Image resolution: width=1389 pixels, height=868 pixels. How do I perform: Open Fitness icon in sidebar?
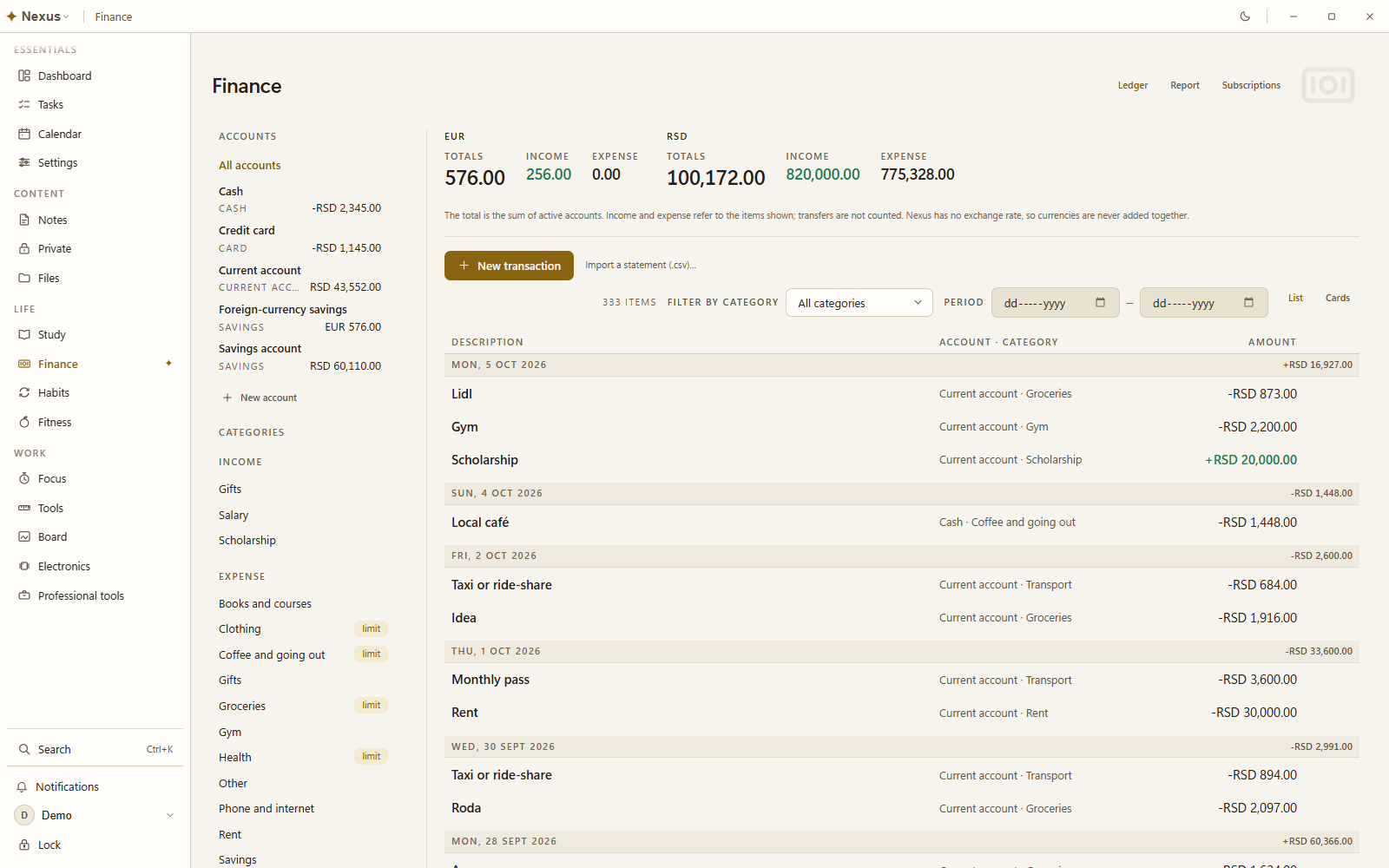tap(24, 422)
